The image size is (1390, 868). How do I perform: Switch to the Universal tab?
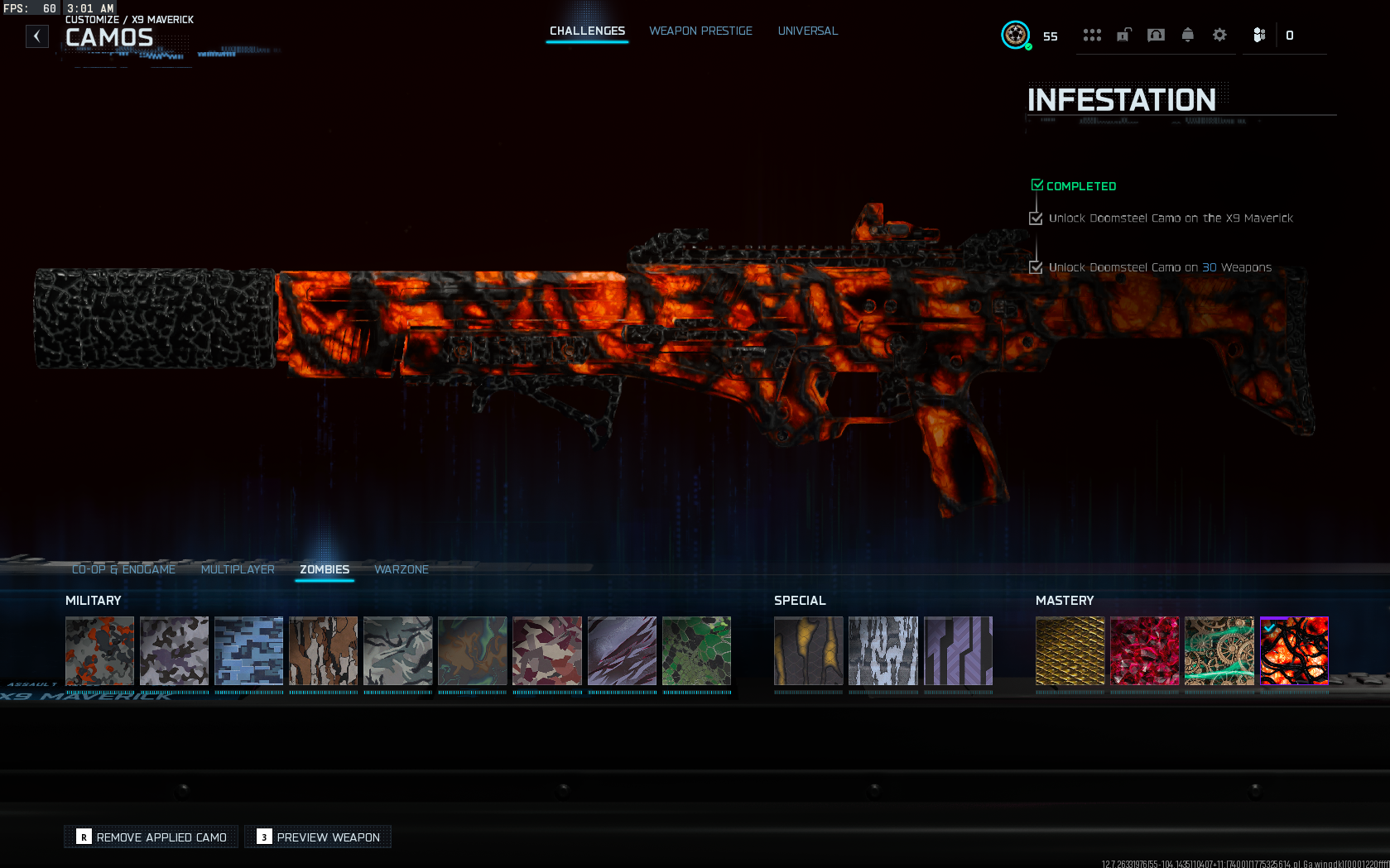coord(807,31)
